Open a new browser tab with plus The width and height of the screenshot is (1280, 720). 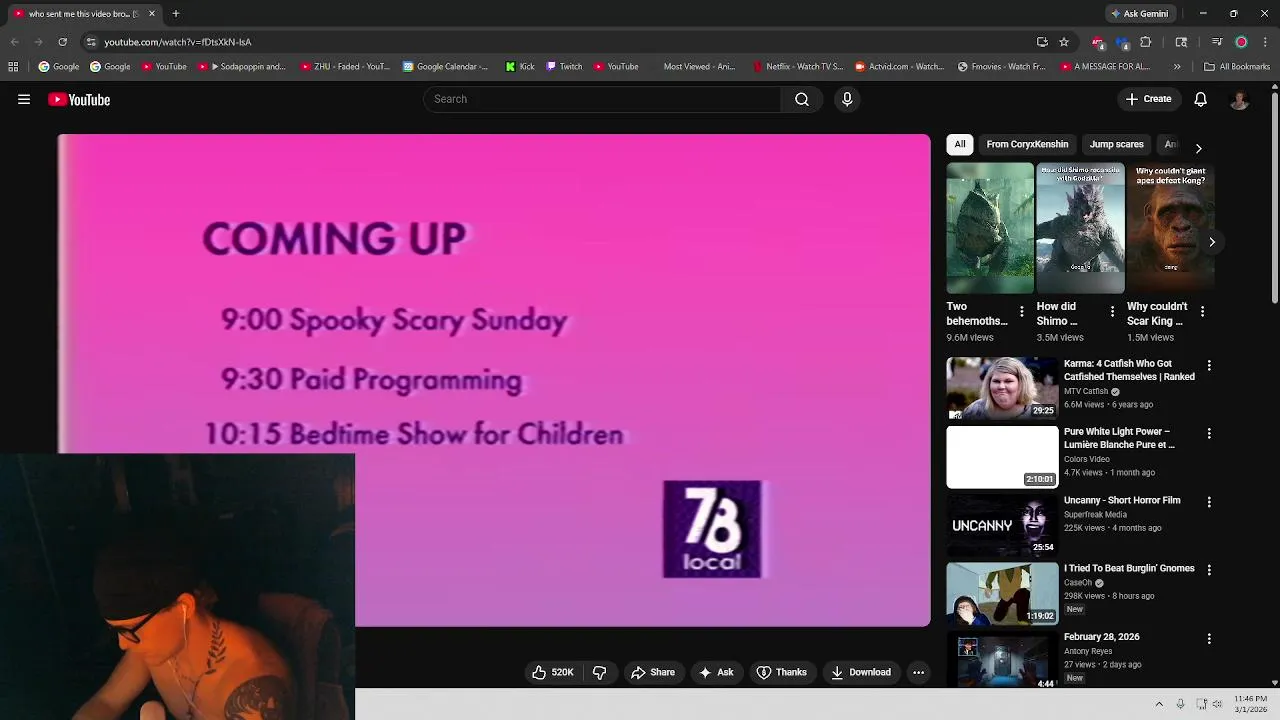click(x=176, y=14)
